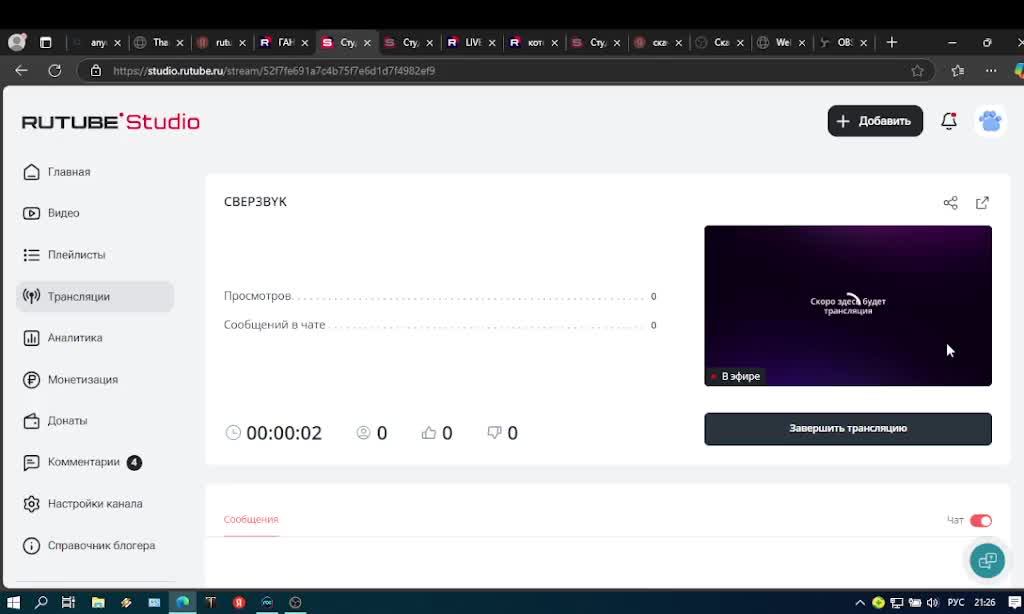Switch to the Сообщения tab
Viewport: 1024px width, 614px height.
click(x=251, y=519)
